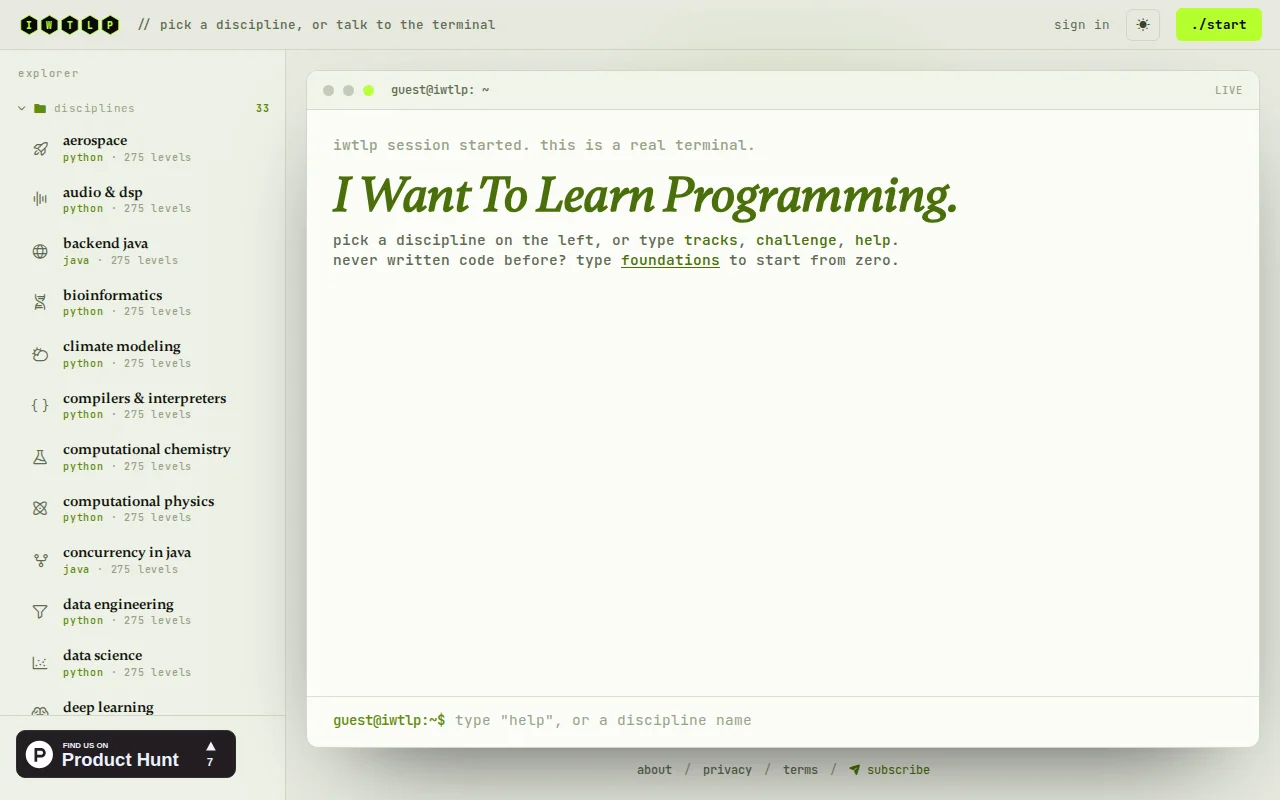The width and height of the screenshot is (1280, 800).
Task: Open the about footer link
Action: 654,770
